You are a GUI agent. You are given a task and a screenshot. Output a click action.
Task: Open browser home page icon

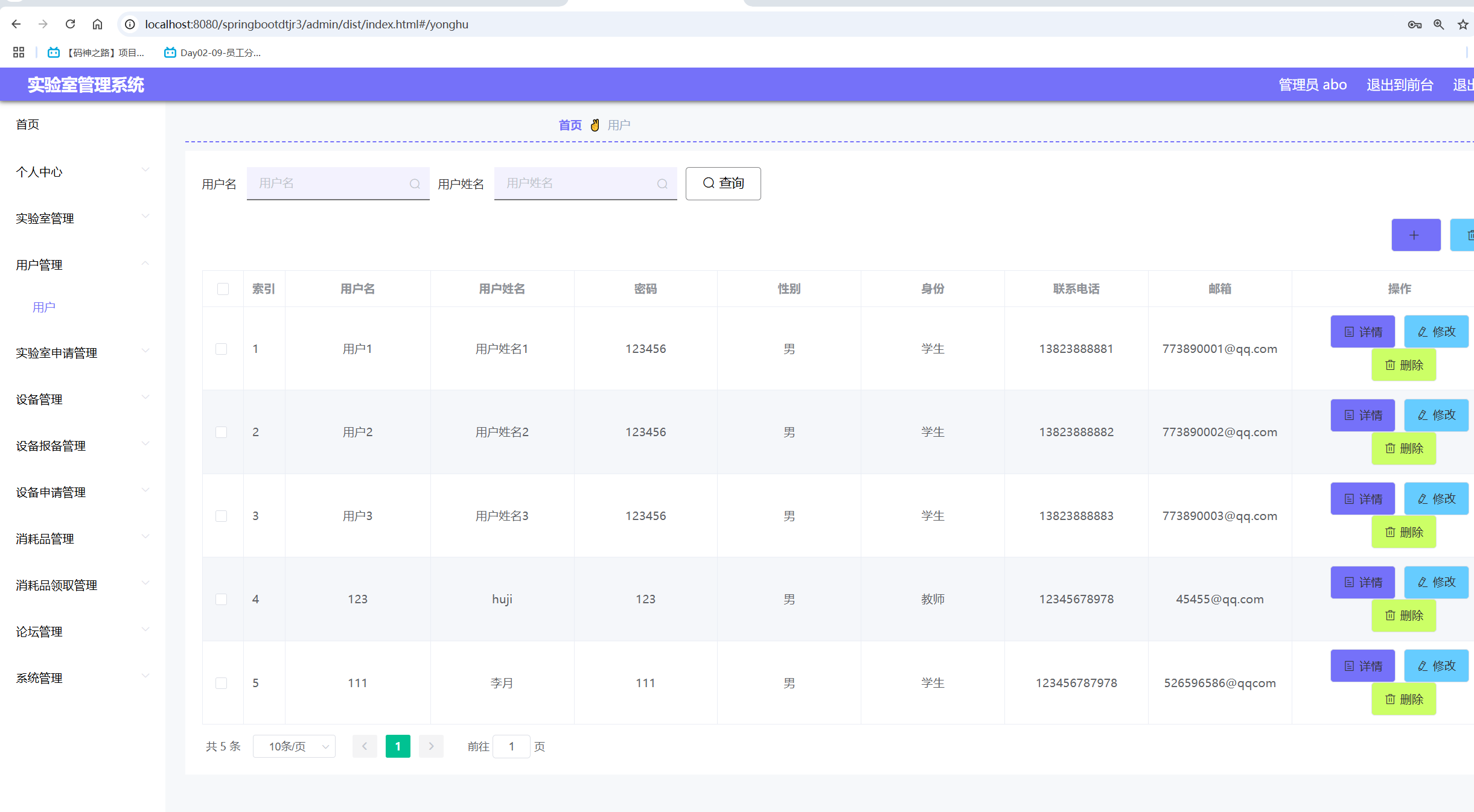tap(97, 24)
